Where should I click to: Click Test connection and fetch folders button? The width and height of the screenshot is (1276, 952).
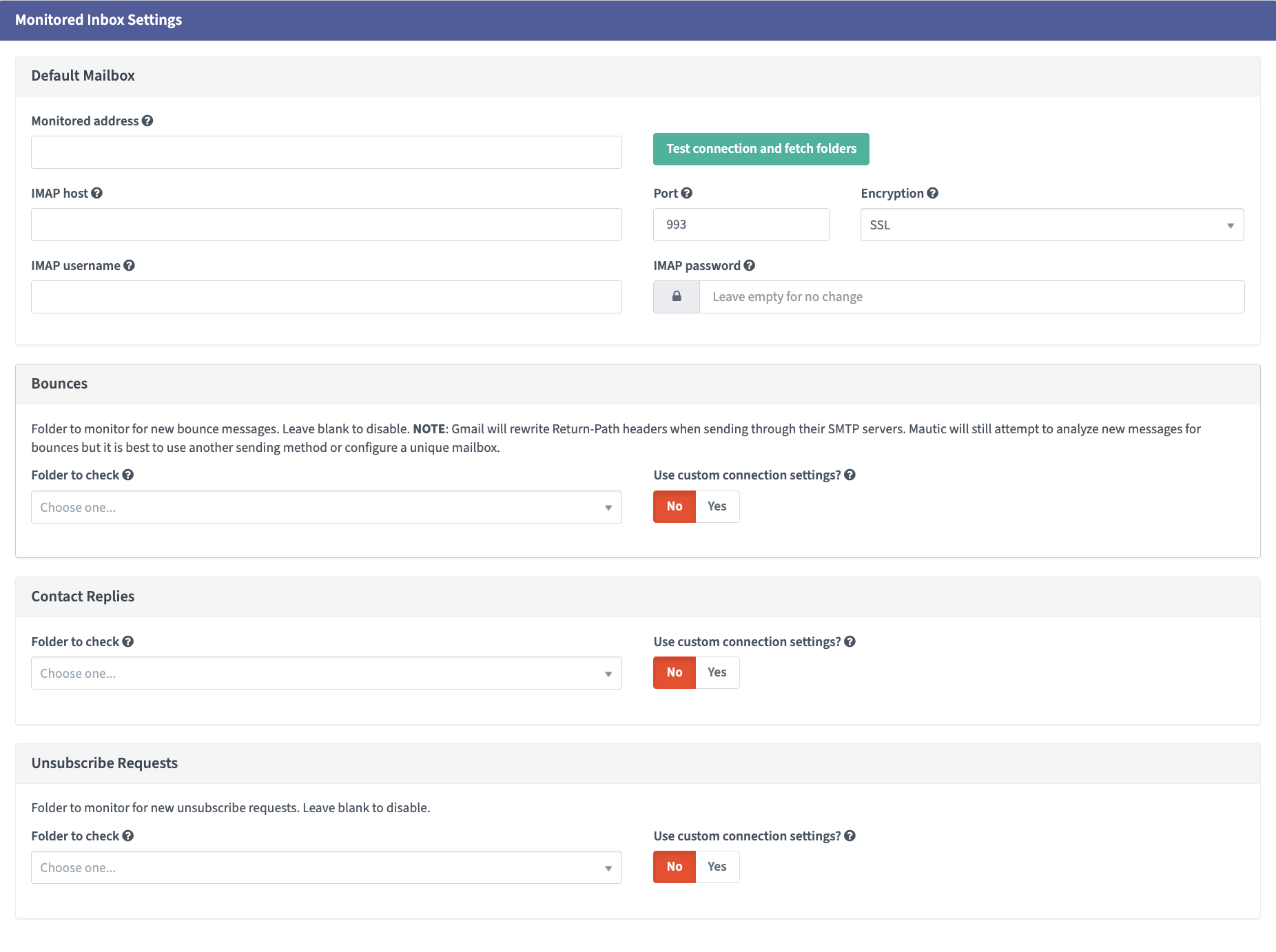pos(761,149)
